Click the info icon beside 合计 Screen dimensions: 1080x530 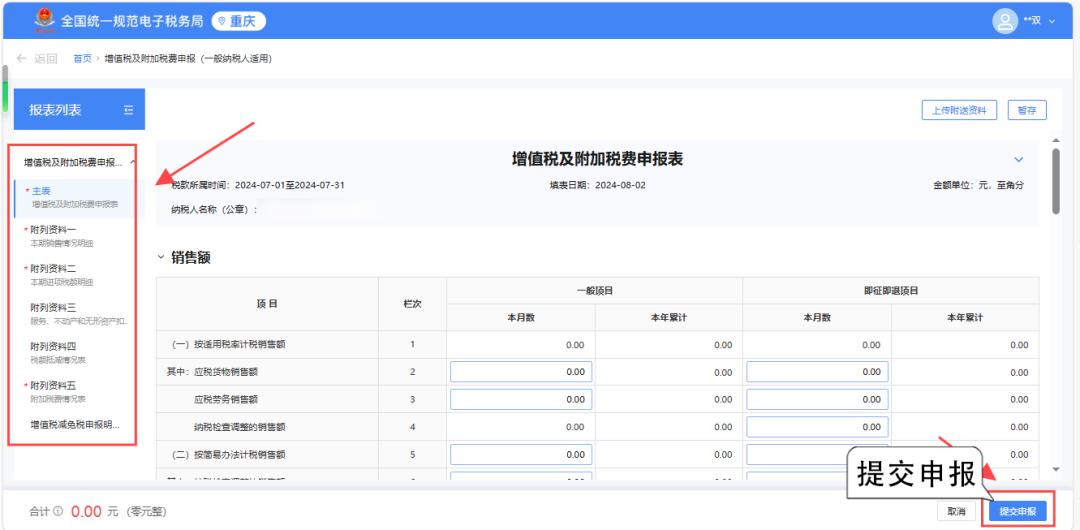coord(59,511)
